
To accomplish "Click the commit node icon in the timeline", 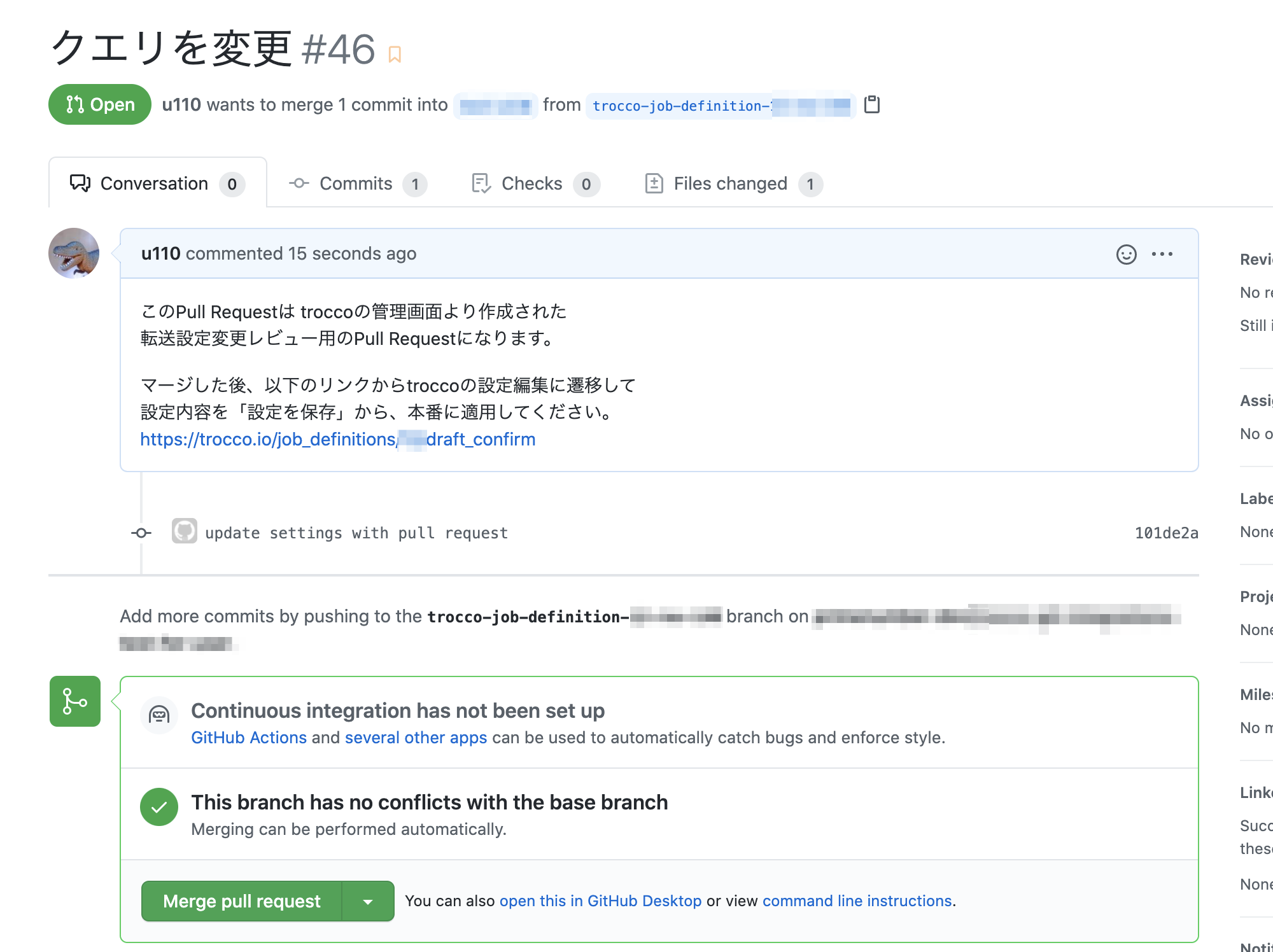I will (141, 533).
